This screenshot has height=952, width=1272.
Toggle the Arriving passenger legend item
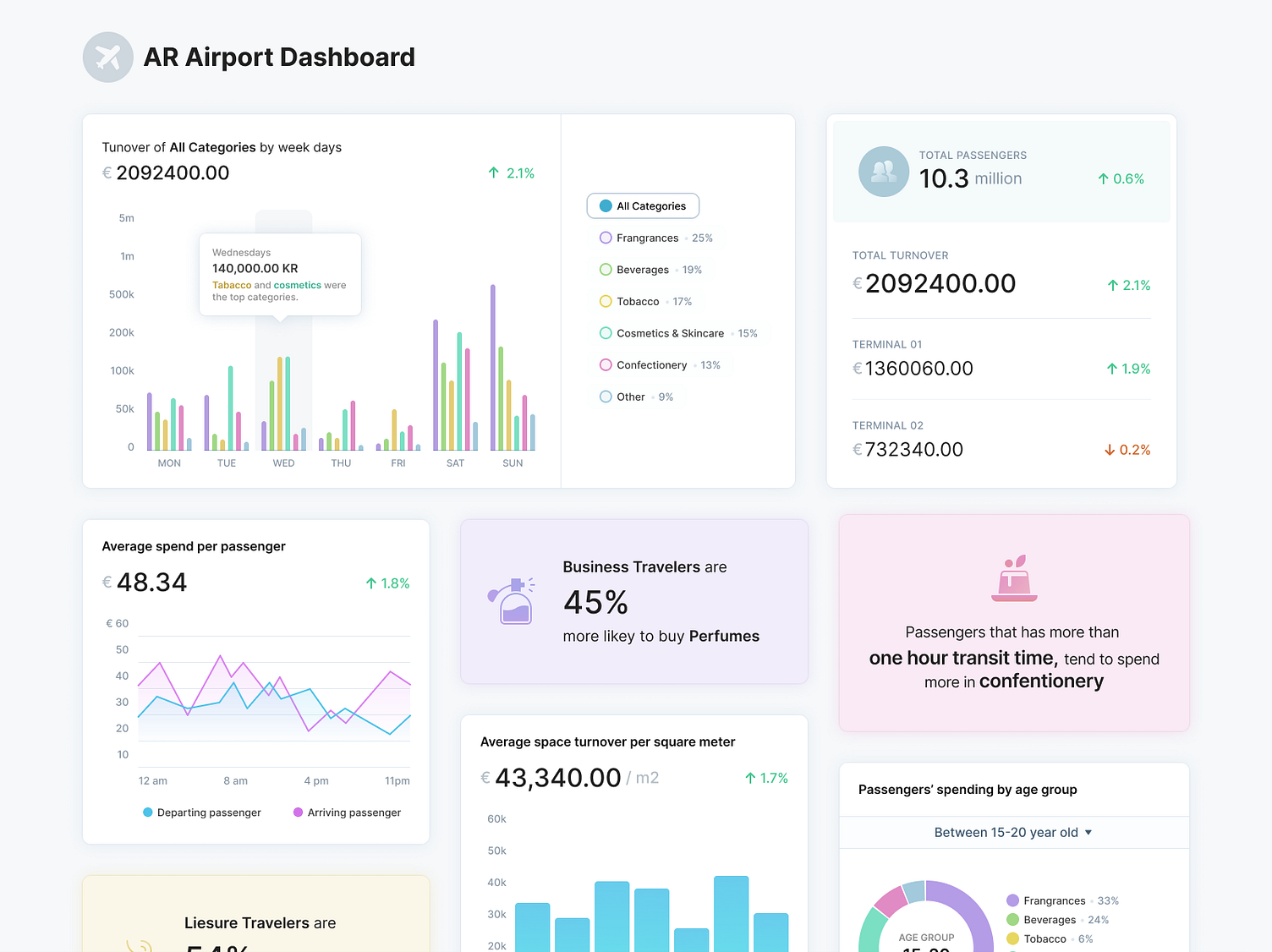click(x=347, y=812)
